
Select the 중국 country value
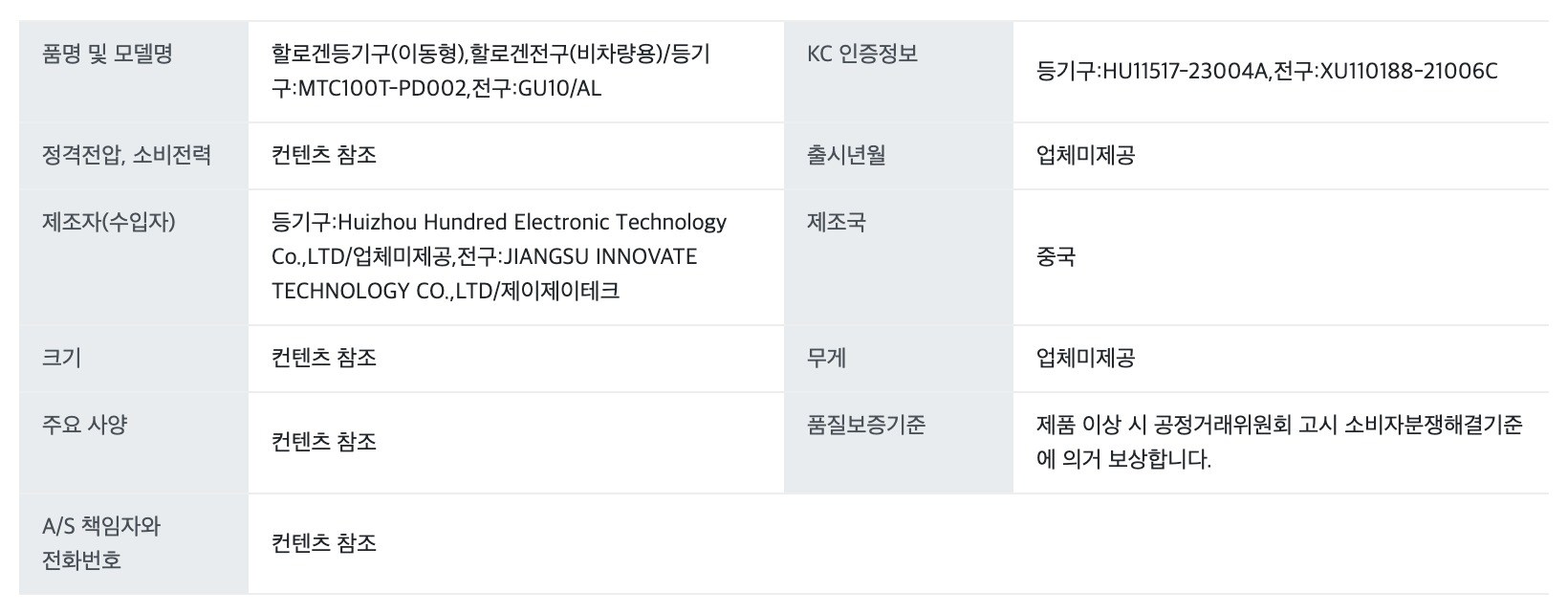coord(1056,256)
